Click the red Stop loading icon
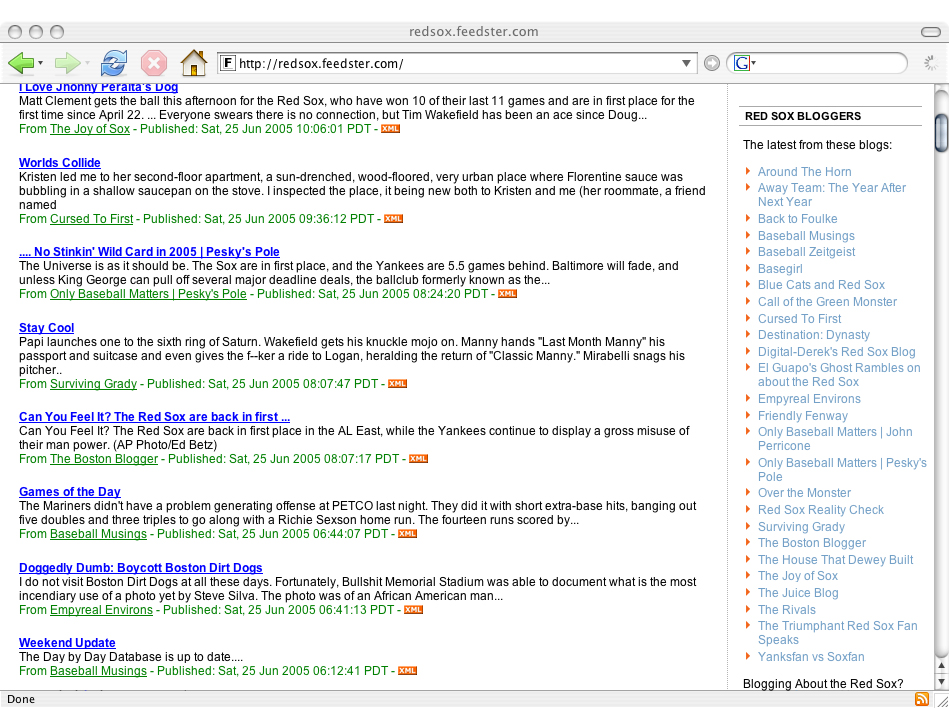The image size is (949, 708). [x=154, y=63]
